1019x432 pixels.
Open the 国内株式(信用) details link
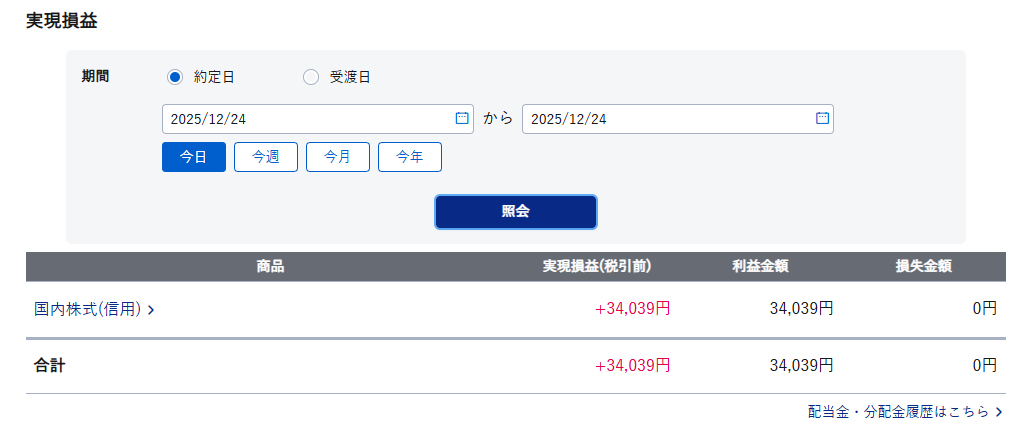[87, 309]
